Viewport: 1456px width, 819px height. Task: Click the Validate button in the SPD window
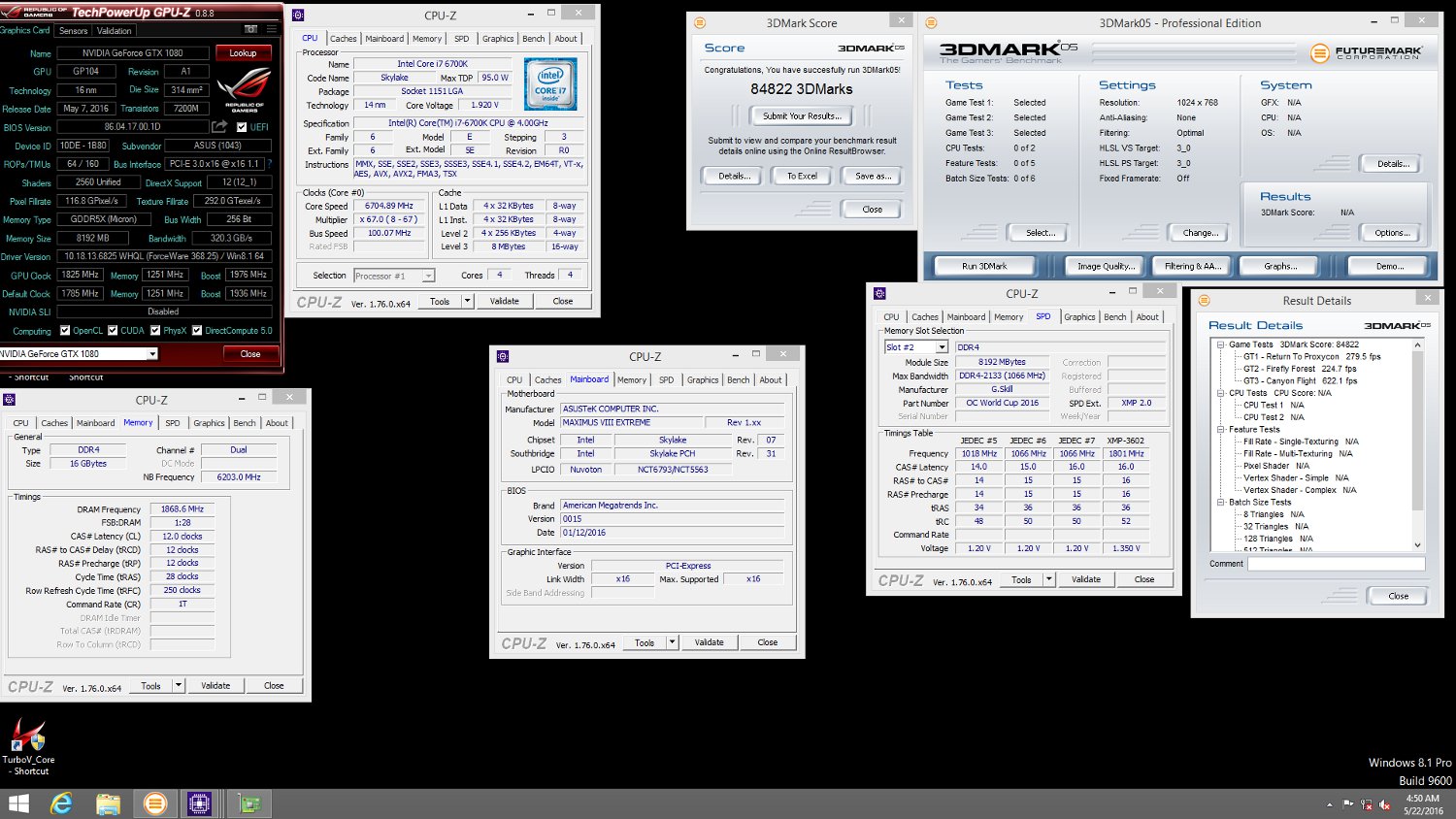pyautogui.click(x=1086, y=579)
